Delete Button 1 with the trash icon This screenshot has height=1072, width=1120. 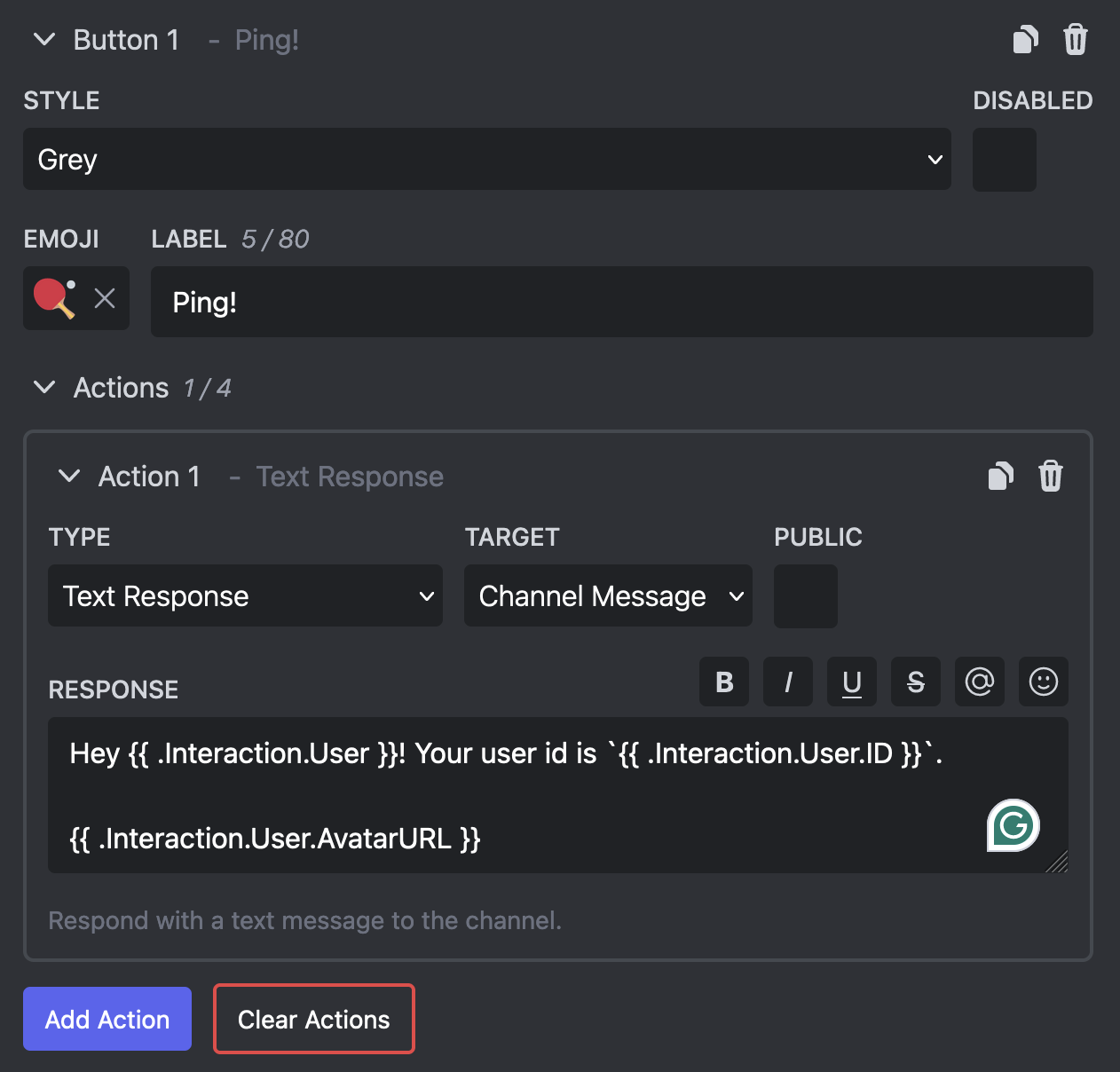point(1075,39)
